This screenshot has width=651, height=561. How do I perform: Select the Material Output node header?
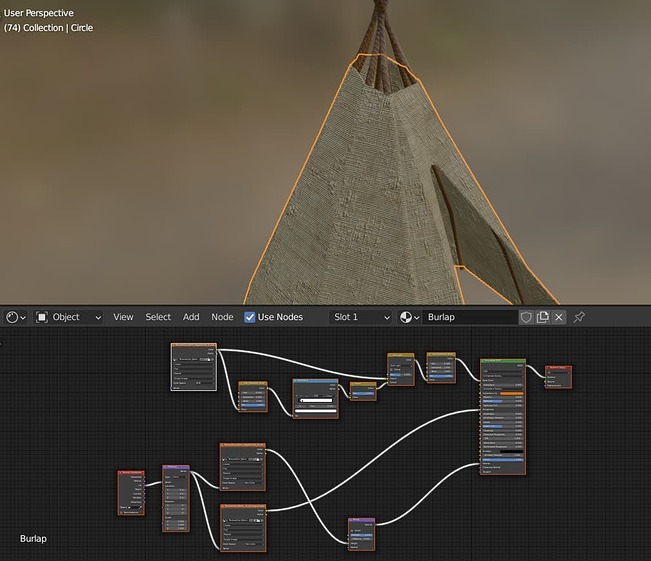pos(558,367)
